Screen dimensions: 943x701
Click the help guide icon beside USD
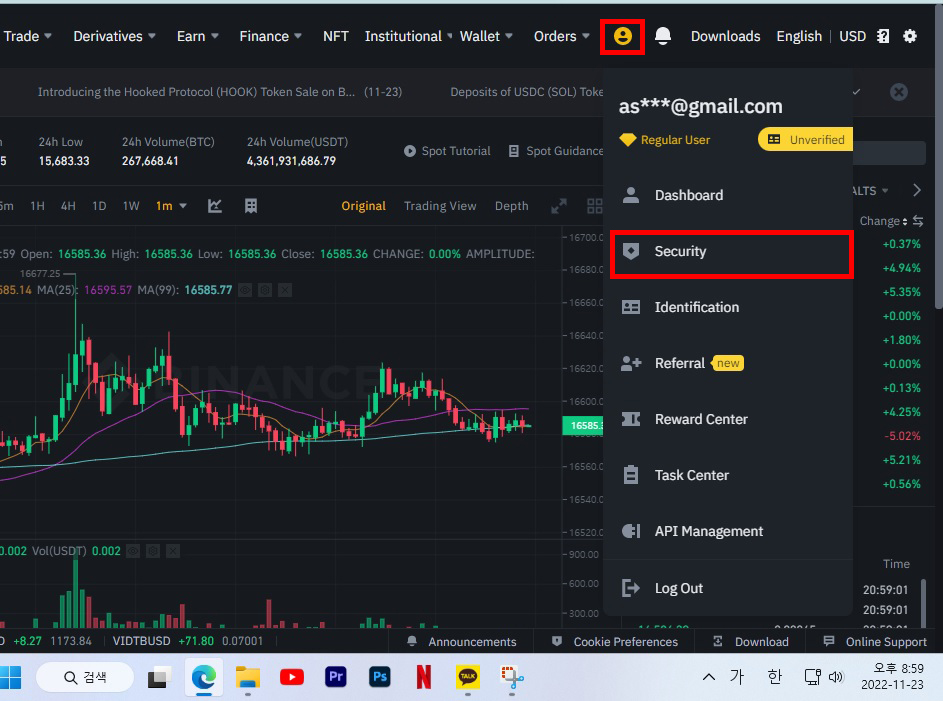(883, 36)
